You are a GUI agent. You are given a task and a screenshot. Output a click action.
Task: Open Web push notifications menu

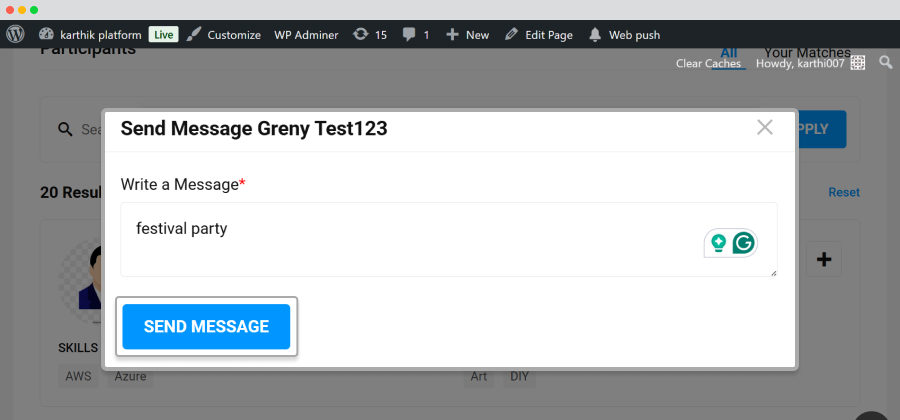(x=624, y=35)
